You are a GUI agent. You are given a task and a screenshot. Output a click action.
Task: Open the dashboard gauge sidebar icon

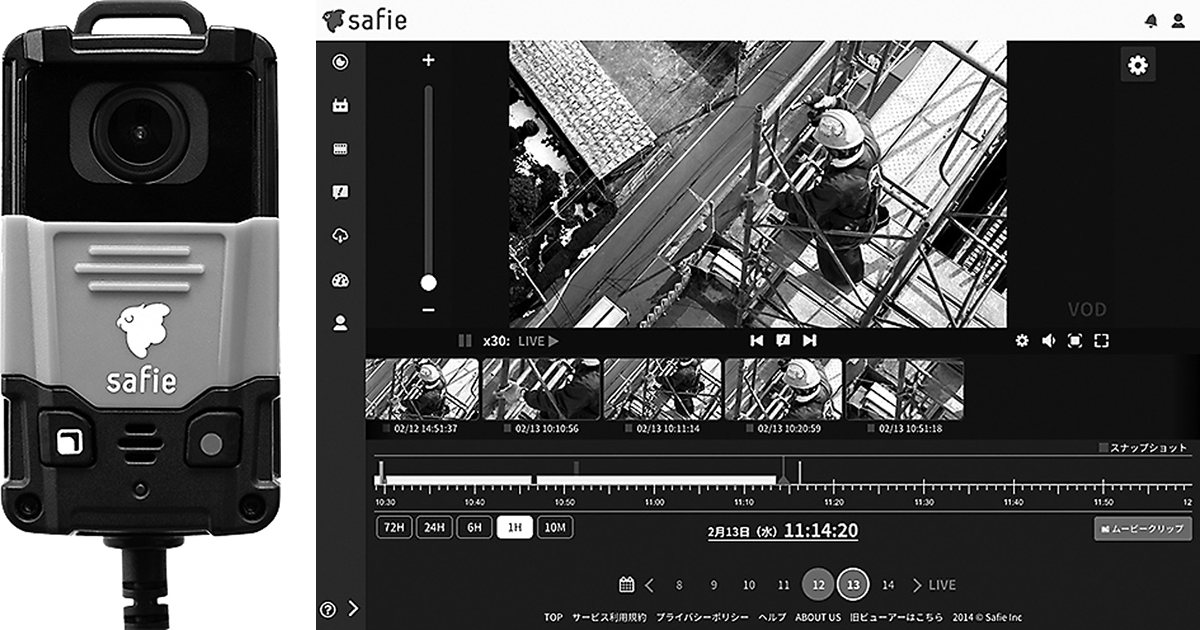341,280
